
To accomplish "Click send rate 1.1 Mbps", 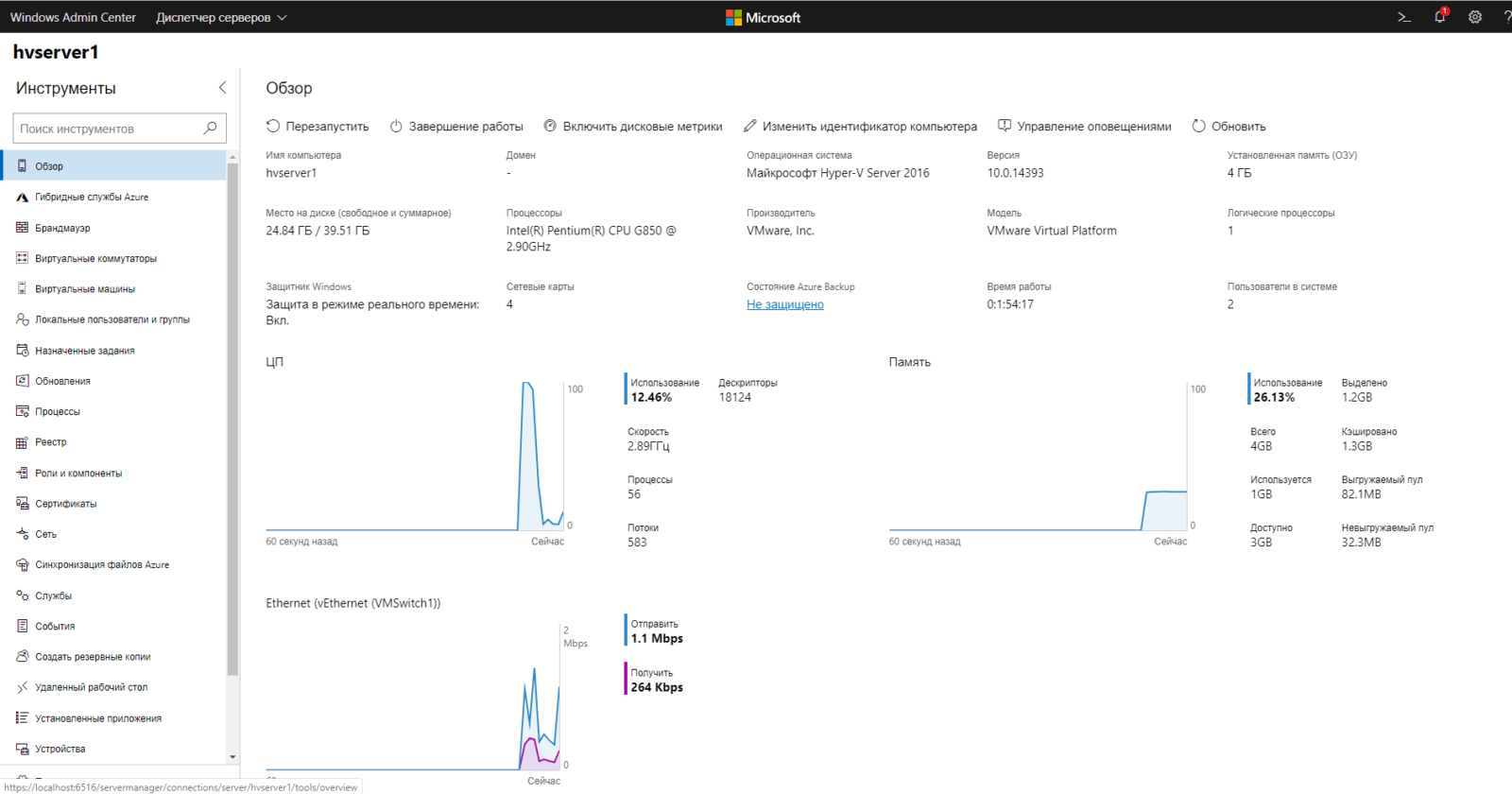I will pos(657,639).
